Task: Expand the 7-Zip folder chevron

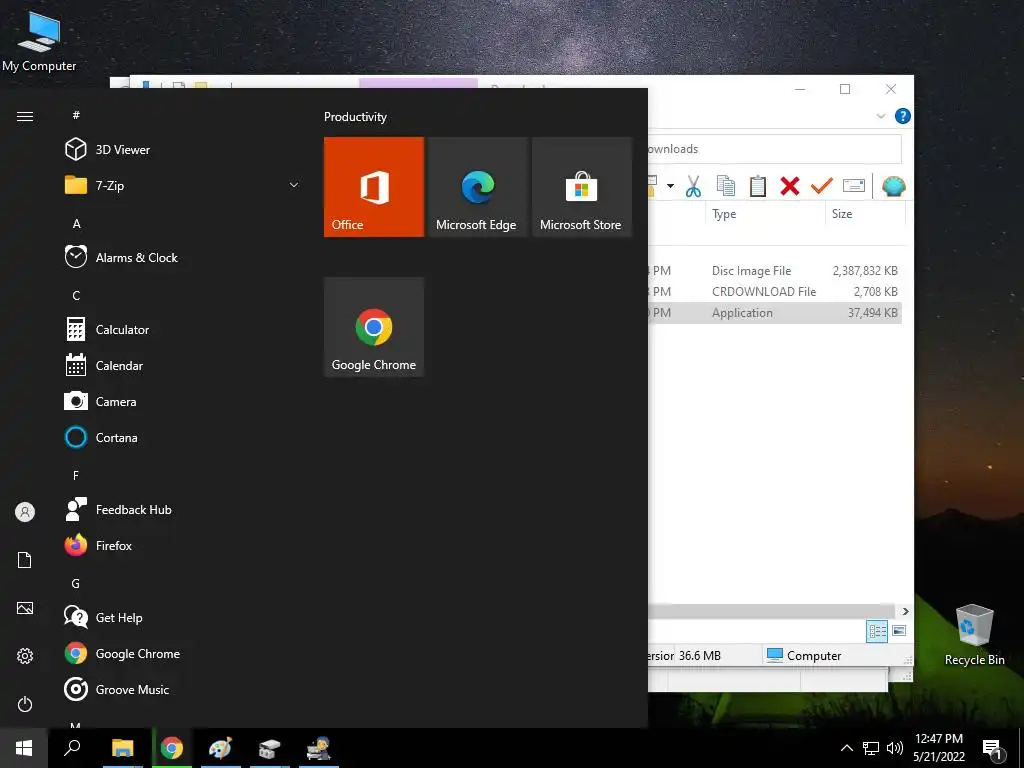Action: (294, 185)
